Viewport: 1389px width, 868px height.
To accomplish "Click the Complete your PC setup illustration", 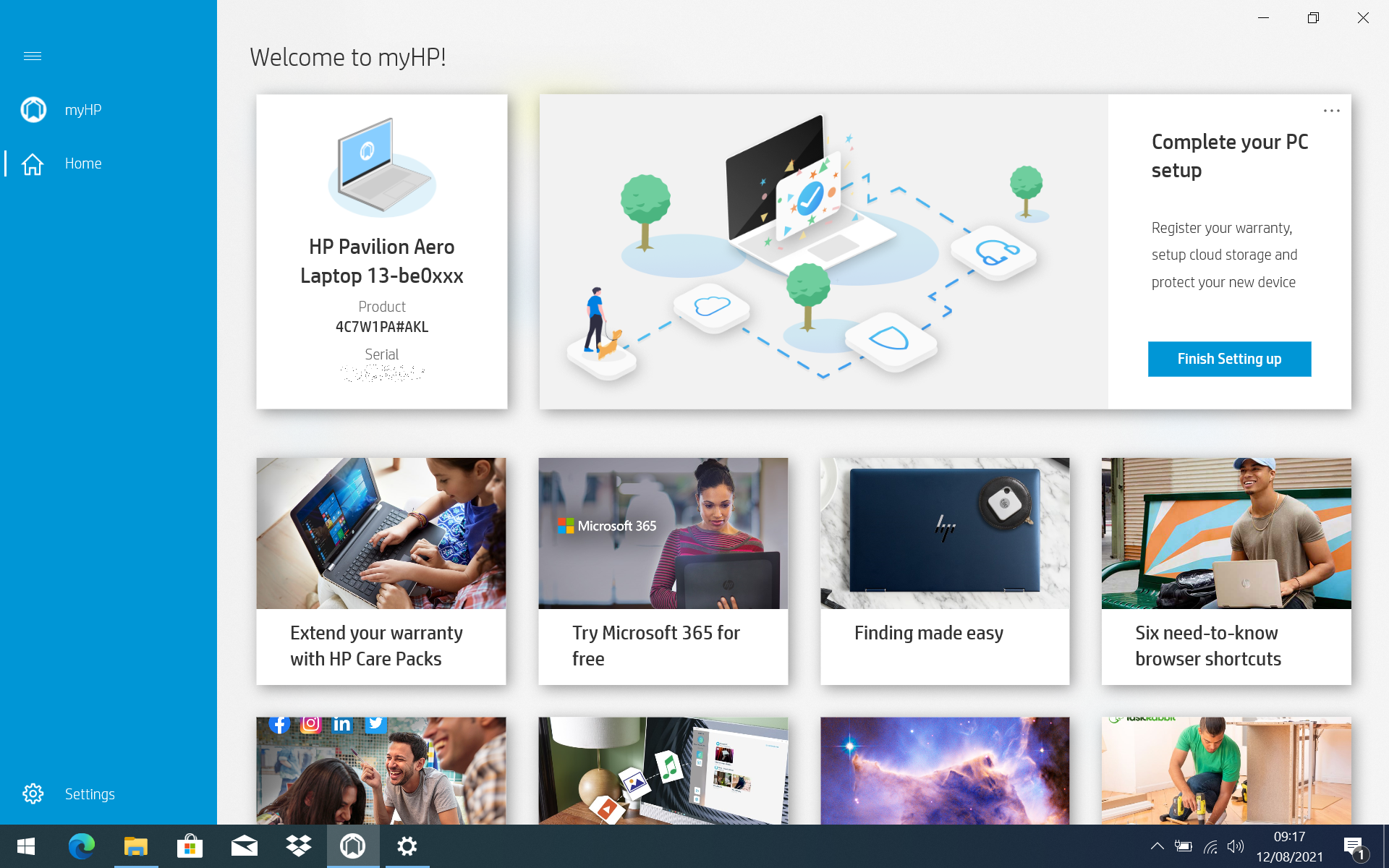I will [x=824, y=252].
